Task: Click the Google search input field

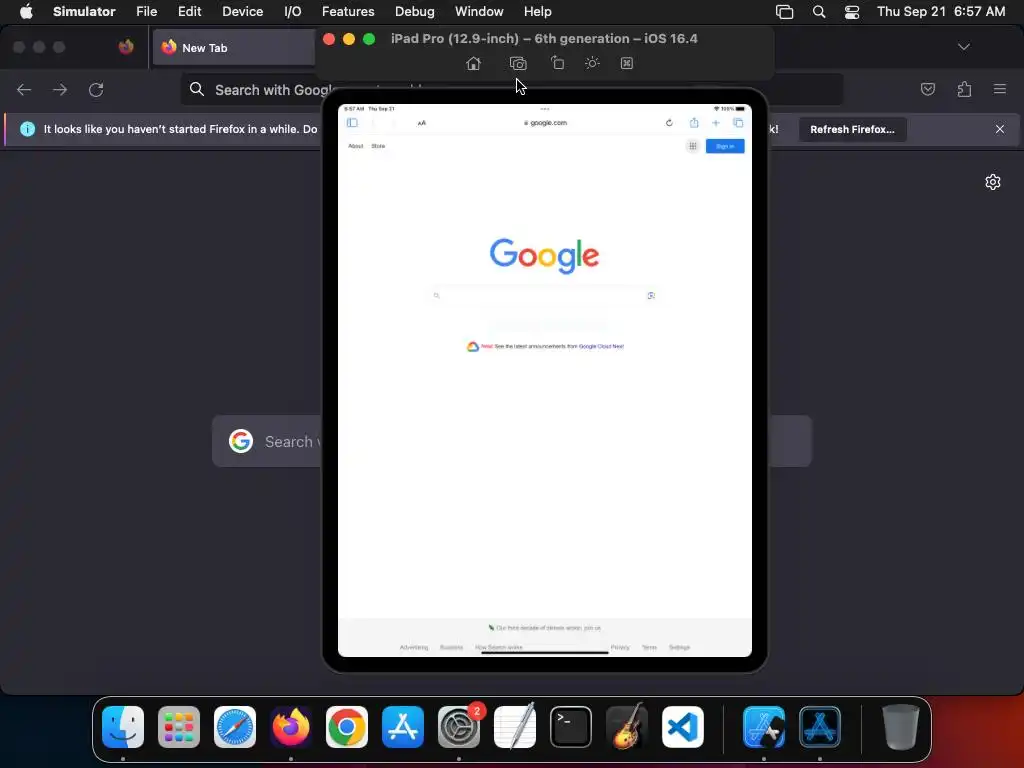Action: [544, 296]
